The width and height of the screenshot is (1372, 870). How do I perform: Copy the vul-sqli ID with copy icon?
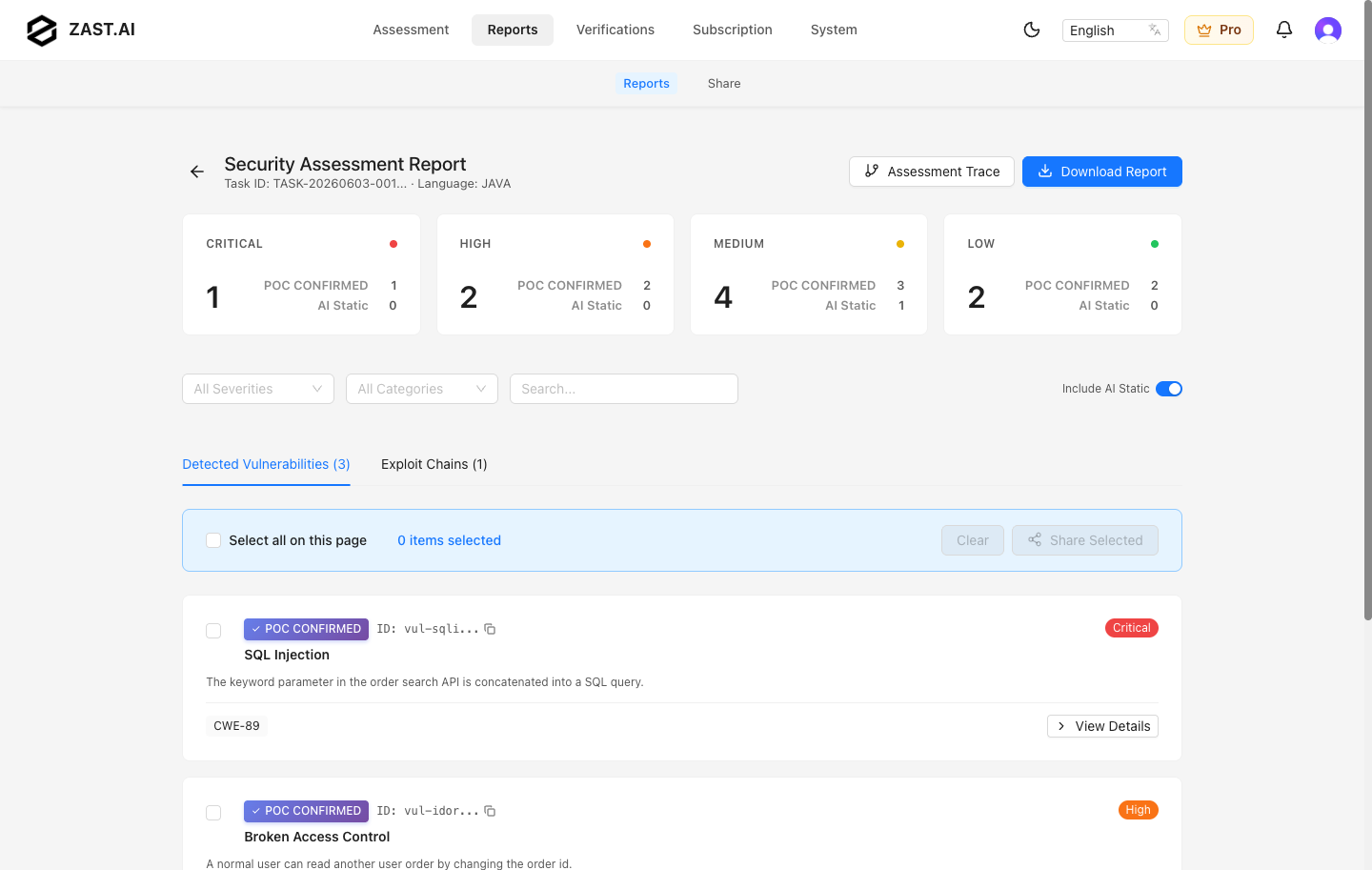pyautogui.click(x=490, y=629)
